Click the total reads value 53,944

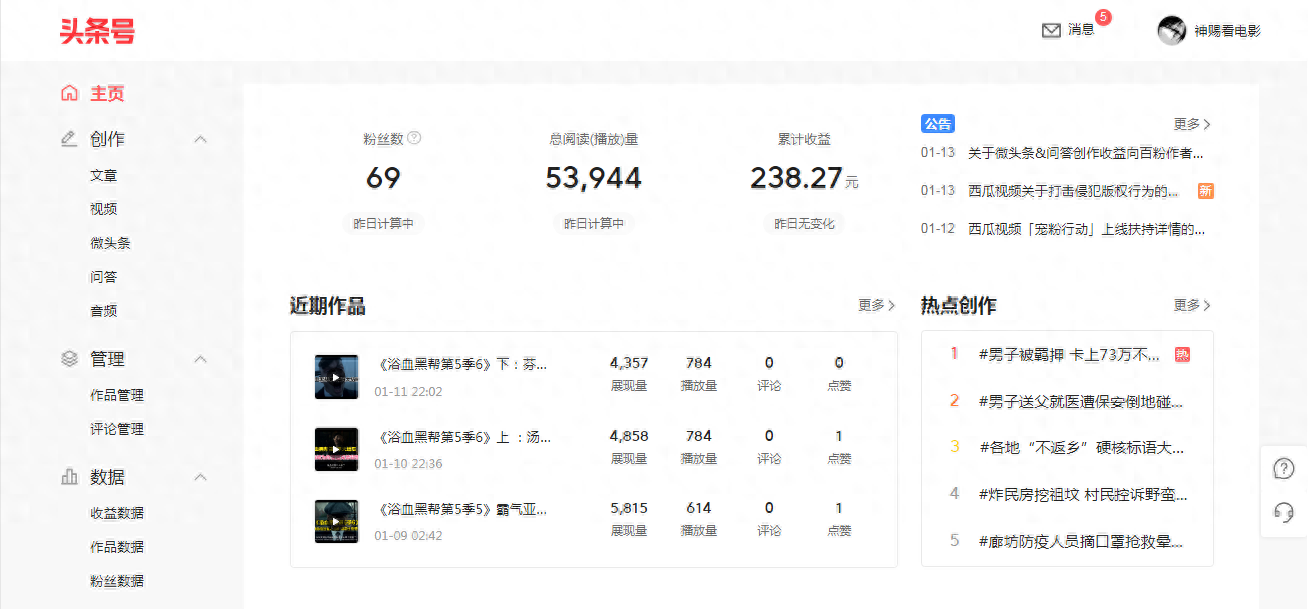593,178
